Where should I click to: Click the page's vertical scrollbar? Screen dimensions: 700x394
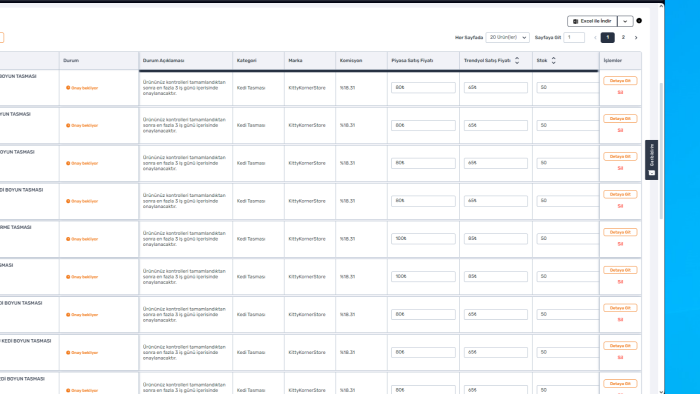point(661,151)
